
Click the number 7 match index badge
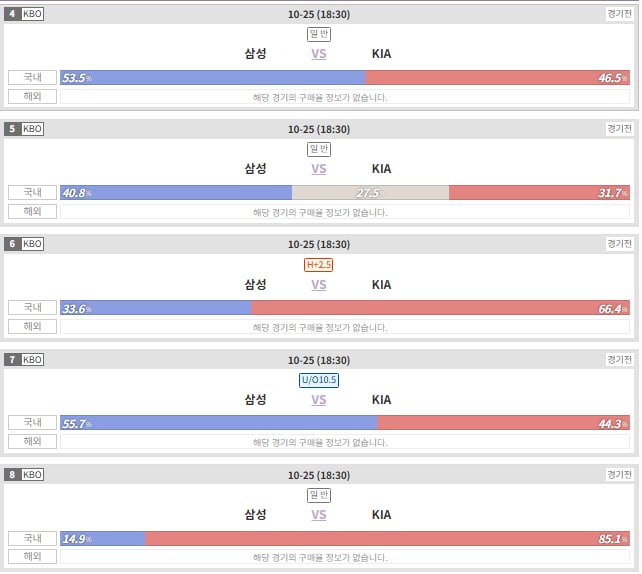[x=12, y=360]
